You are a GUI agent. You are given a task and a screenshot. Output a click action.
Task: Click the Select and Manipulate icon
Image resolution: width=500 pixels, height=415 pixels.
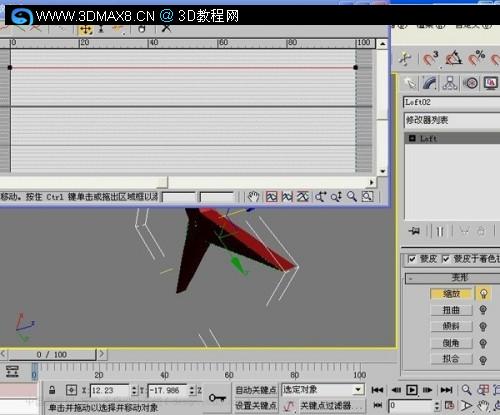click(405, 59)
